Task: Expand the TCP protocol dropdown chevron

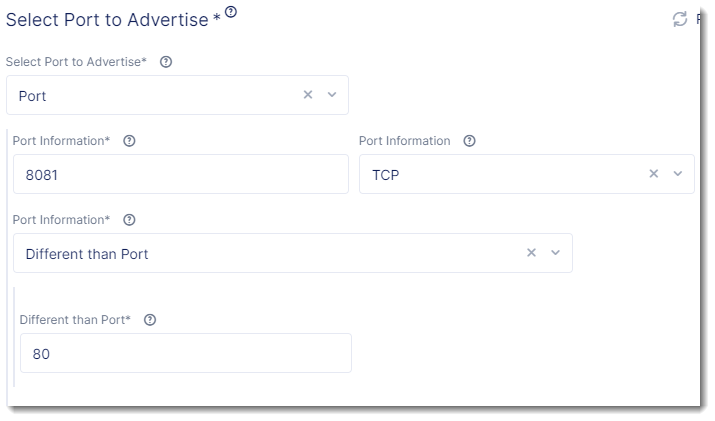Action: [678, 174]
